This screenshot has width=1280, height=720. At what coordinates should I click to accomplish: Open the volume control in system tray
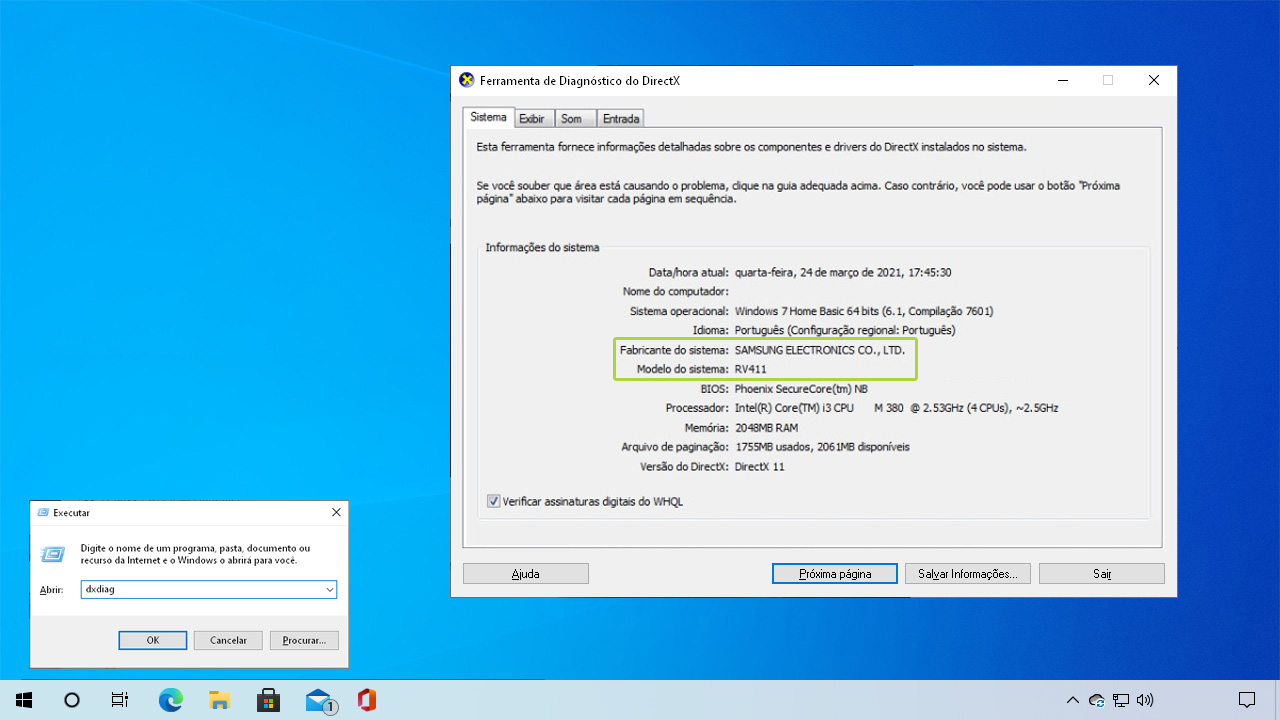pyautogui.click(x=1145, y=700)
